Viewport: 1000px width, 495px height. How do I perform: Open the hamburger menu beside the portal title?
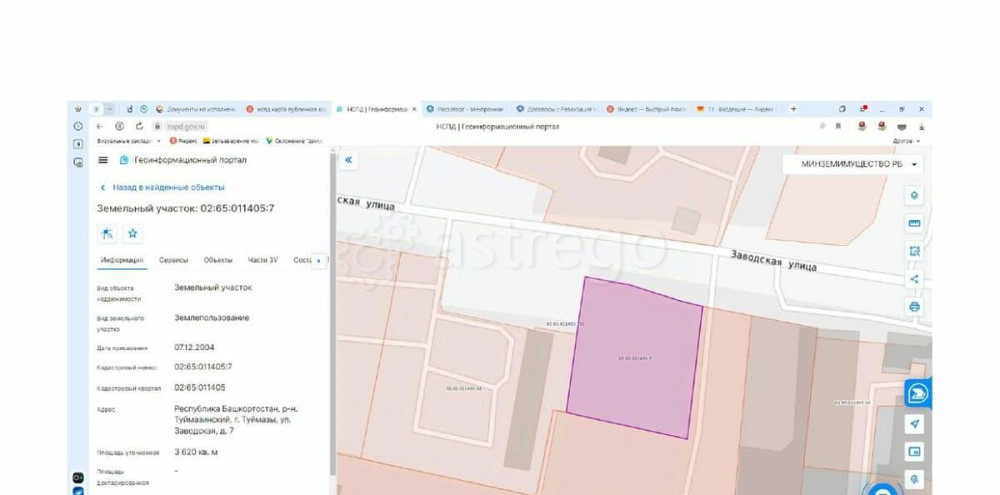[102, 160]
